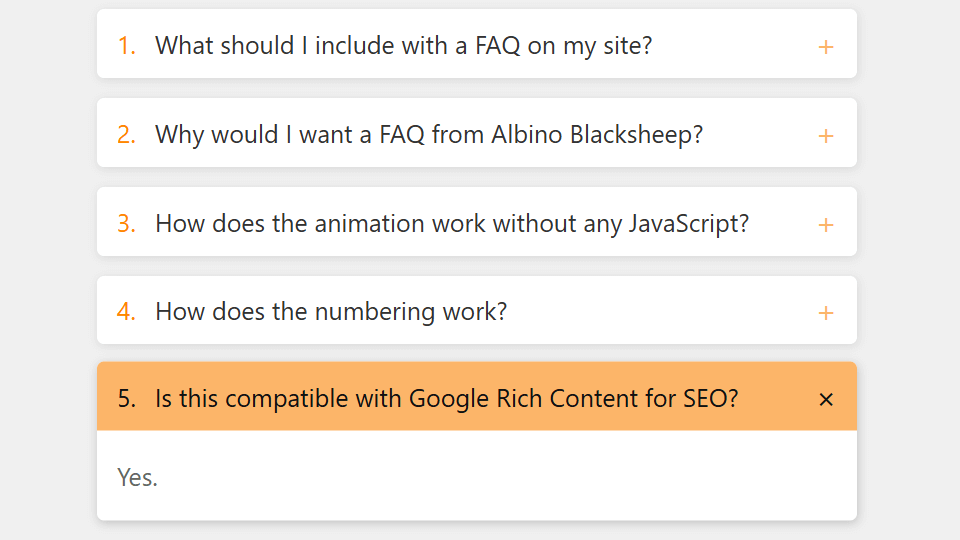Click the orange number 2 label
This screenshot has height=540, width=960.
(x=126, y=134)
